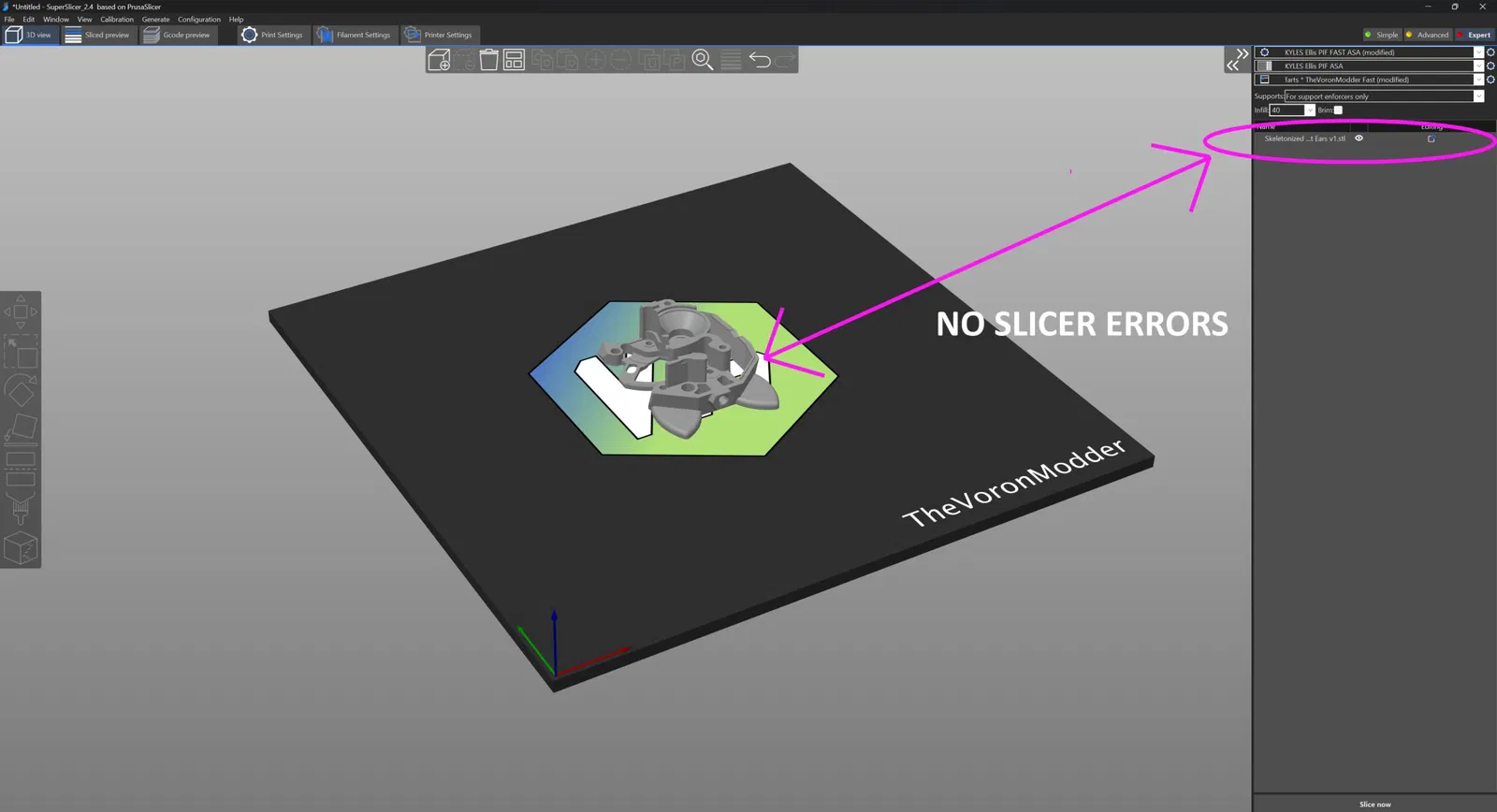
Task: Open the Window menu
Action: pyautogui.click(x=56, y=19)
